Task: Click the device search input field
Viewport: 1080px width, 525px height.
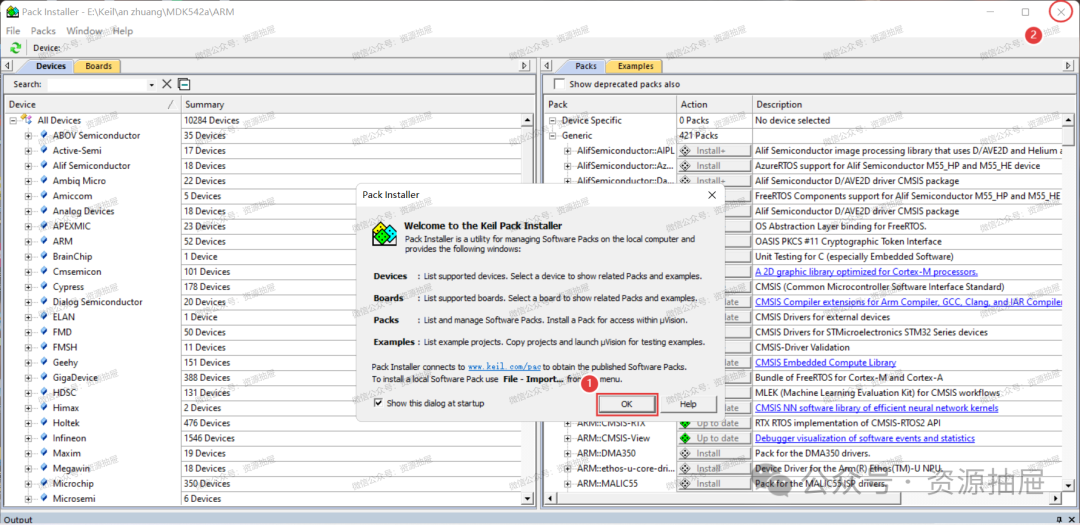Action: [96, 84]
